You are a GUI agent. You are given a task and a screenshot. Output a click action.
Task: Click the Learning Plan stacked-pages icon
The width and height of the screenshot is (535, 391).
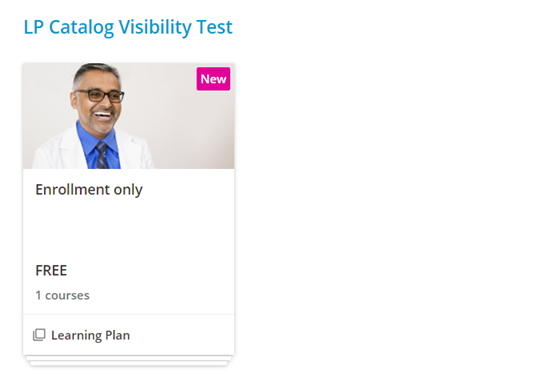(39, 335)
